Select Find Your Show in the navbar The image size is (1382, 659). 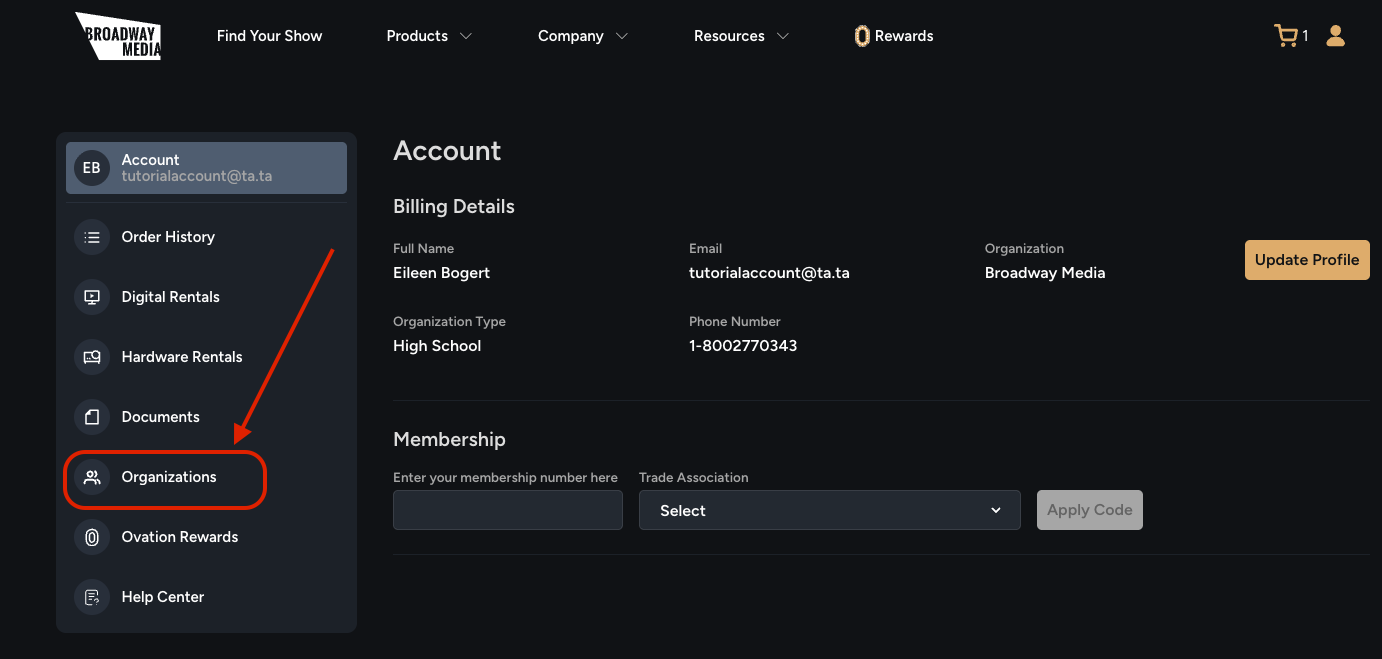(269, 35)
